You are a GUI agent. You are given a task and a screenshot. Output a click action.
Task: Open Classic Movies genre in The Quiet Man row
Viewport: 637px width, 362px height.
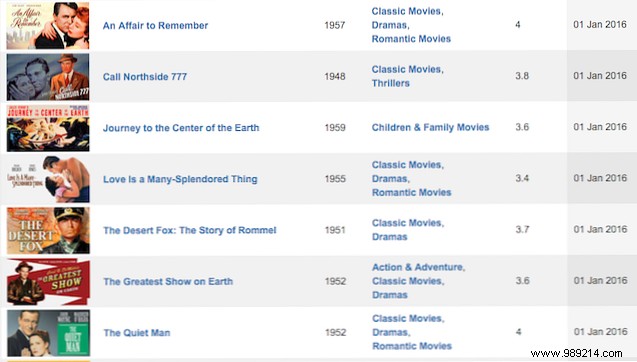click(408, 319)
